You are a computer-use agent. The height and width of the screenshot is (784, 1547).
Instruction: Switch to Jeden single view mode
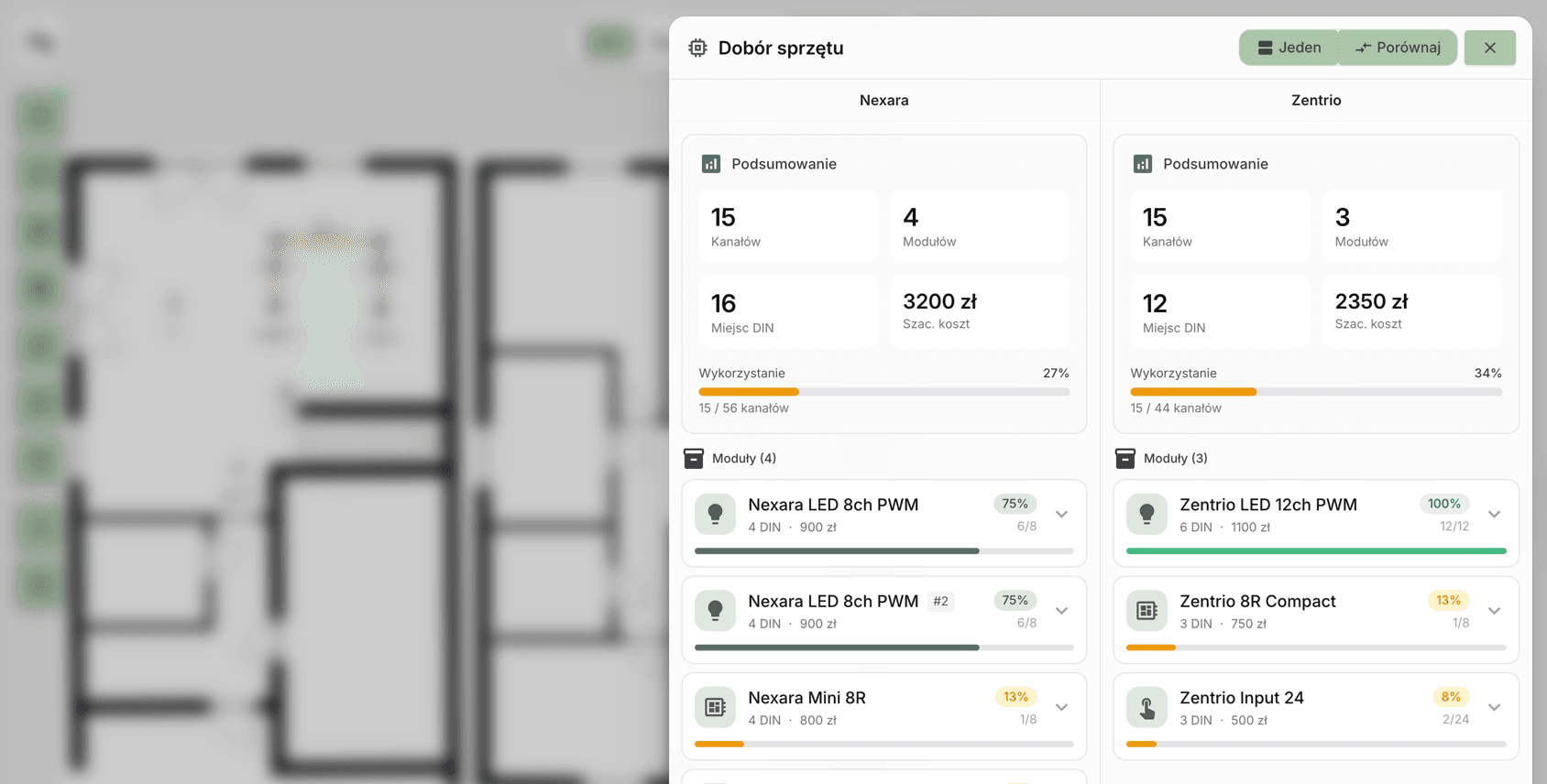[x=1289, y=48]
